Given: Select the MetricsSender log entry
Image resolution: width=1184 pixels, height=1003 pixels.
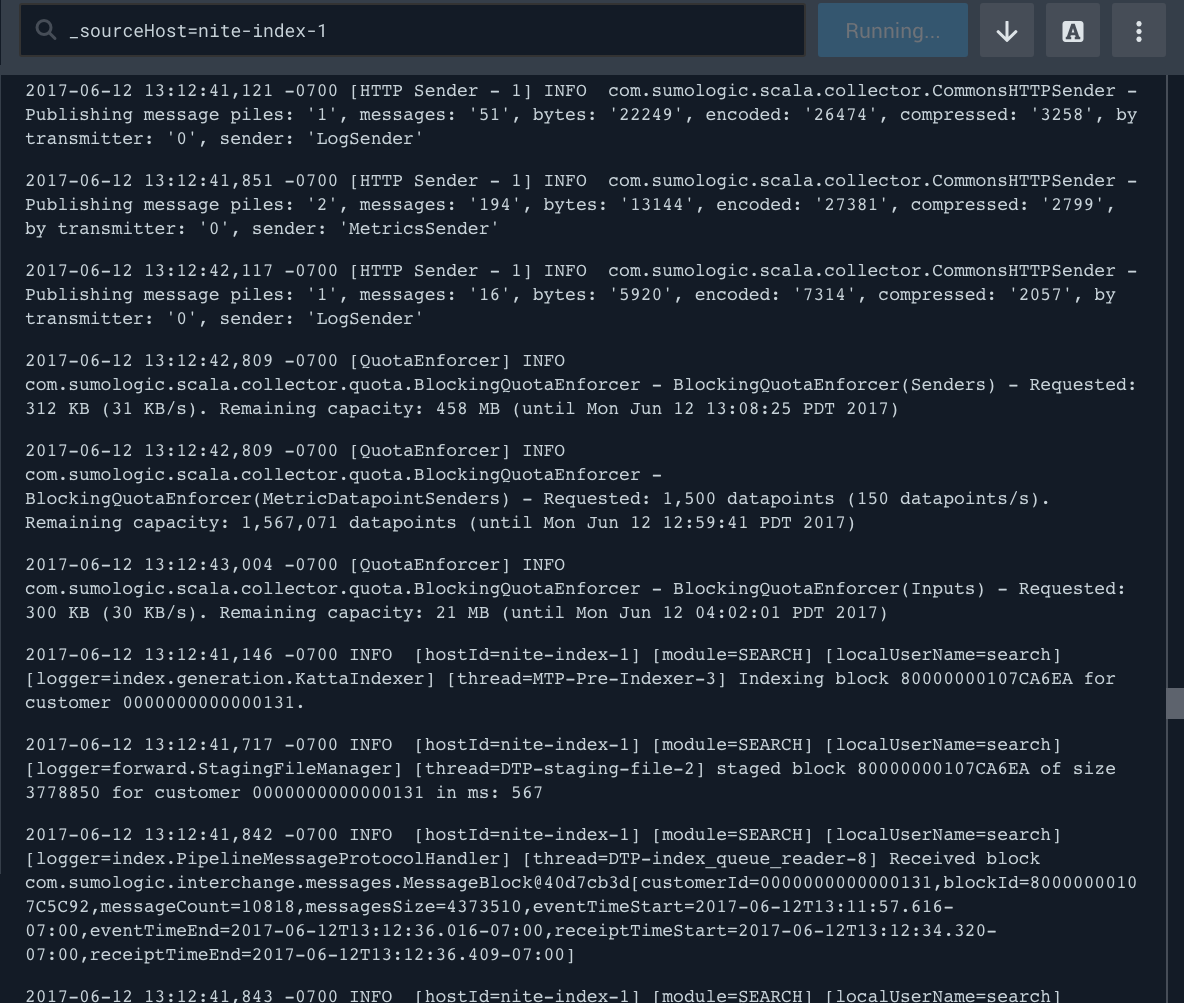Looking at the screenshot, I should click(580, 205).
